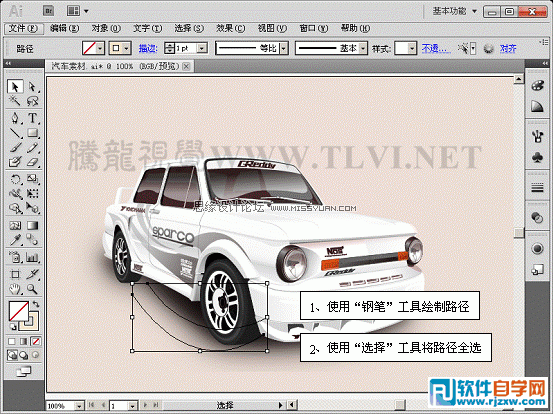
Task: Open the stroke color dropdown in control bar
Action: pos(127,48)
